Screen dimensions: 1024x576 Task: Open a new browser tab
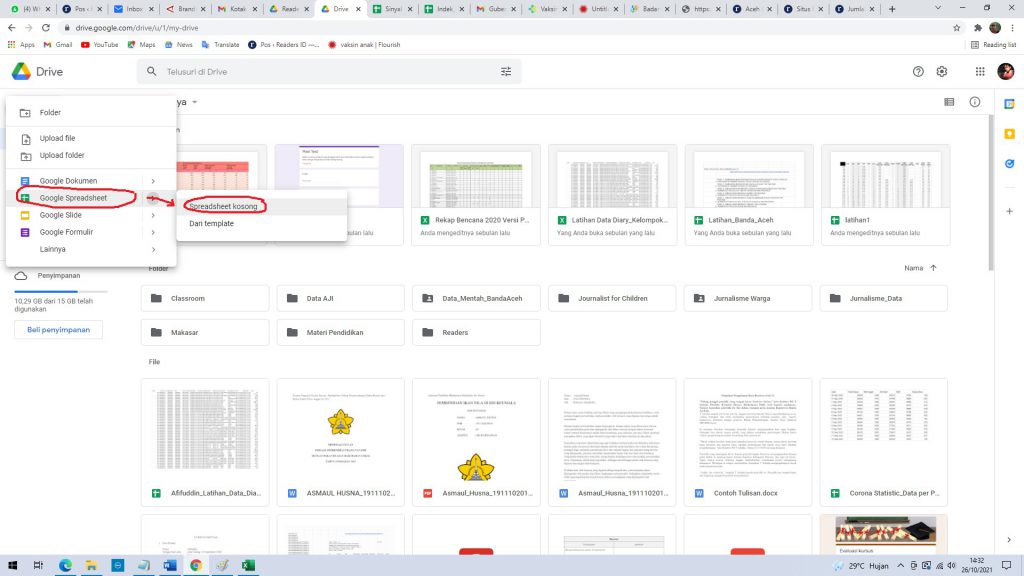(x=892, y=8)
